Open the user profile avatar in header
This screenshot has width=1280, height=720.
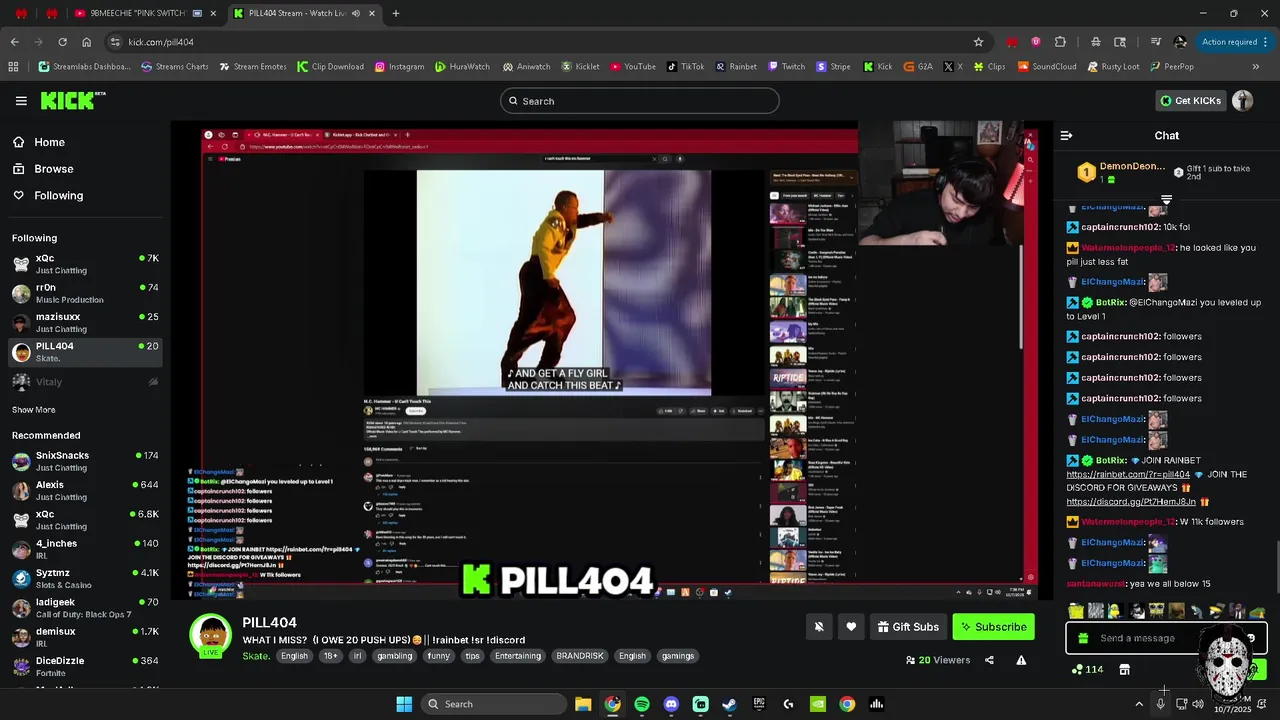(x=1243, y=100)
